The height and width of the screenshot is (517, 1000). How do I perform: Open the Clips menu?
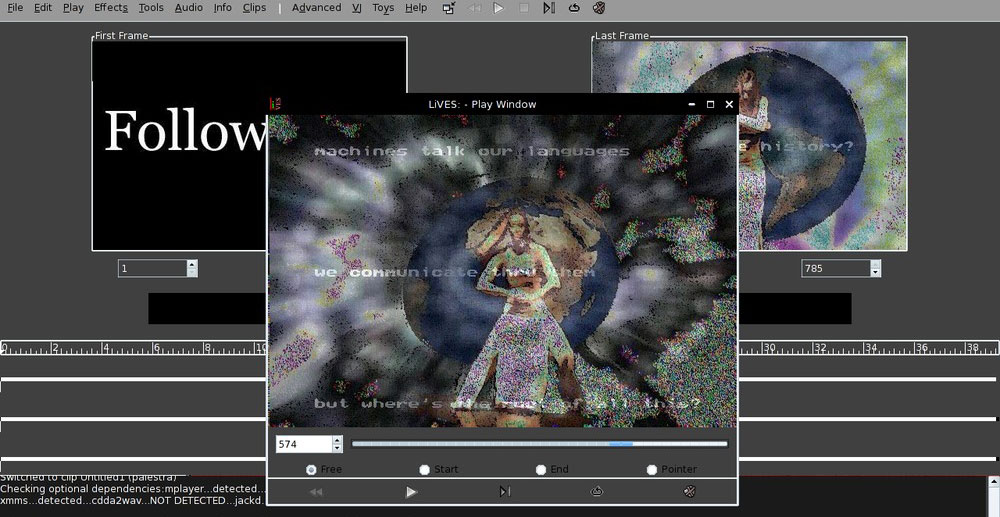(x=254, y=8)
